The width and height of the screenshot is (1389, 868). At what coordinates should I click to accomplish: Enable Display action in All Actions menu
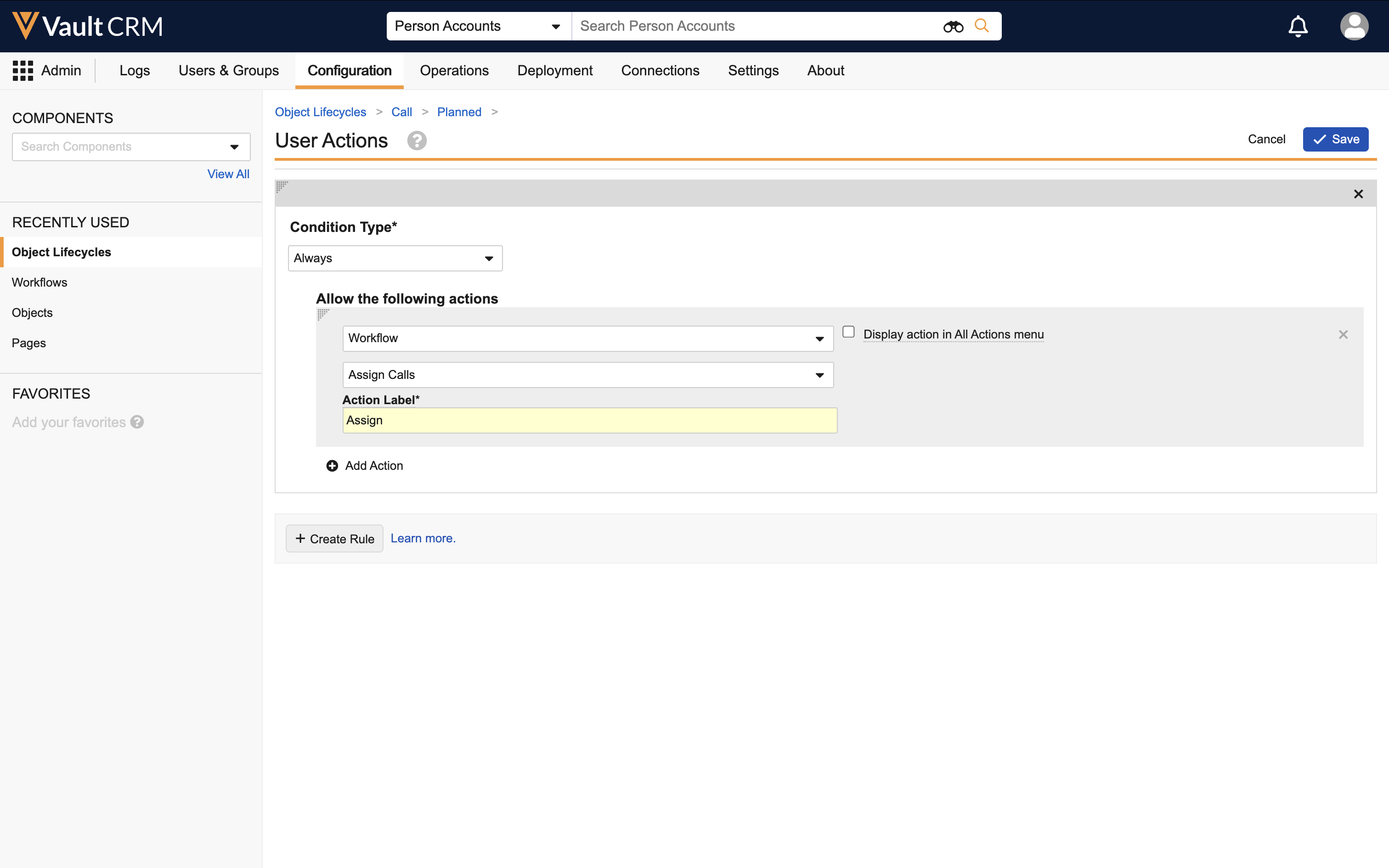pos(848,333)
